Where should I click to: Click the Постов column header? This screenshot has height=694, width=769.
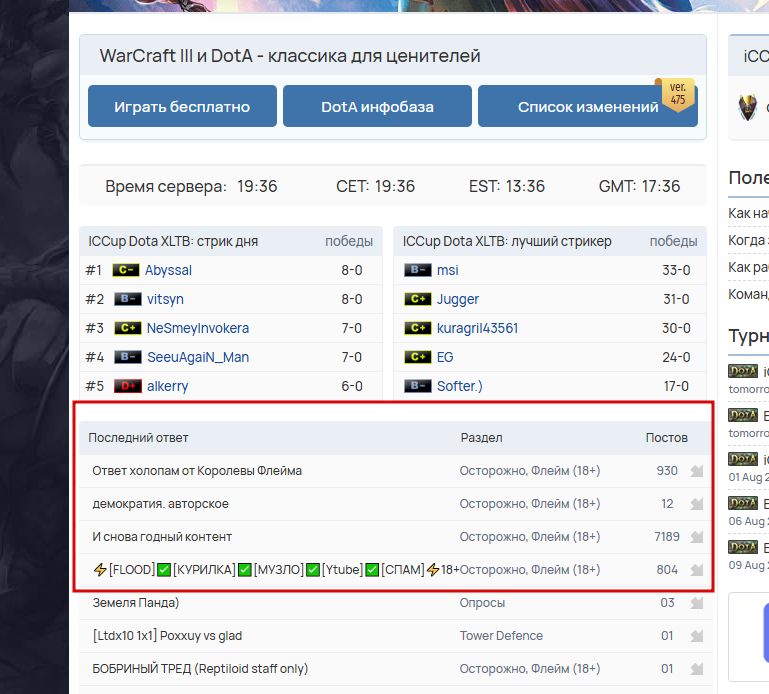666,437
